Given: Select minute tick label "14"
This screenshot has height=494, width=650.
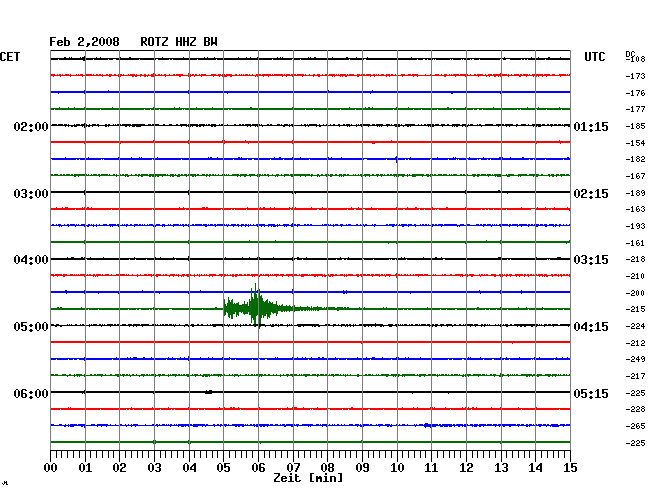Looking at the screenshot, I should (x=535, y=468).
